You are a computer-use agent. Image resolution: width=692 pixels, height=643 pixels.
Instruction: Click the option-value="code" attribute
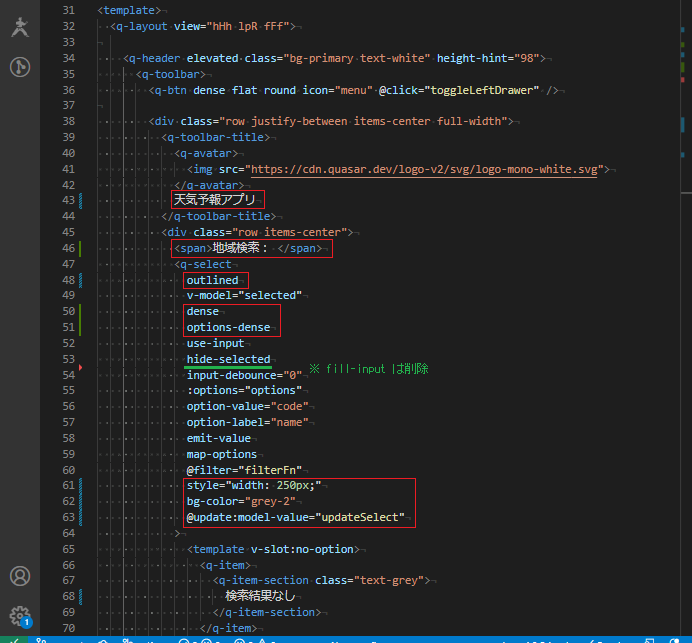[x=248, y=406]
